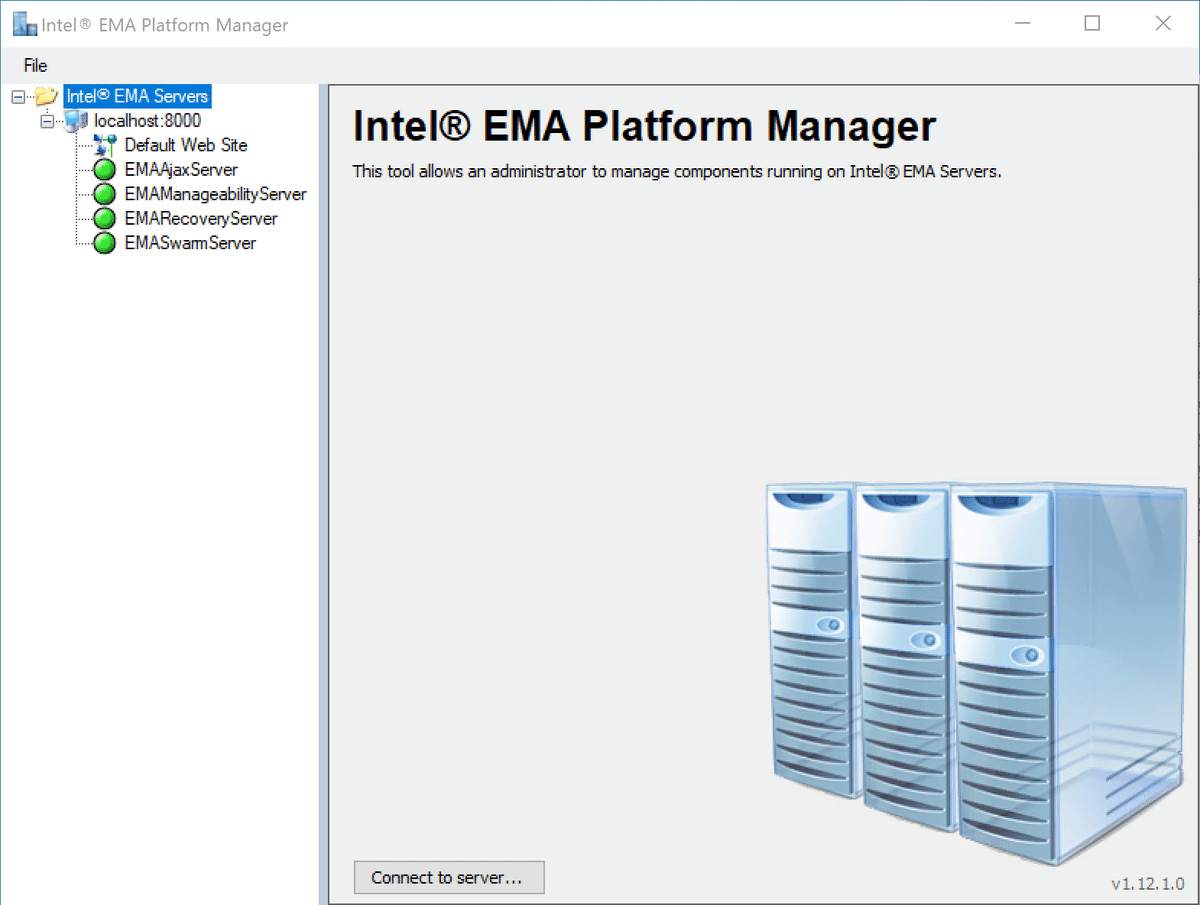This screenshot has width=1200, height=905.
Task: Select EMAManageabilityServer in the tree
Action: [x=215, y=194]
